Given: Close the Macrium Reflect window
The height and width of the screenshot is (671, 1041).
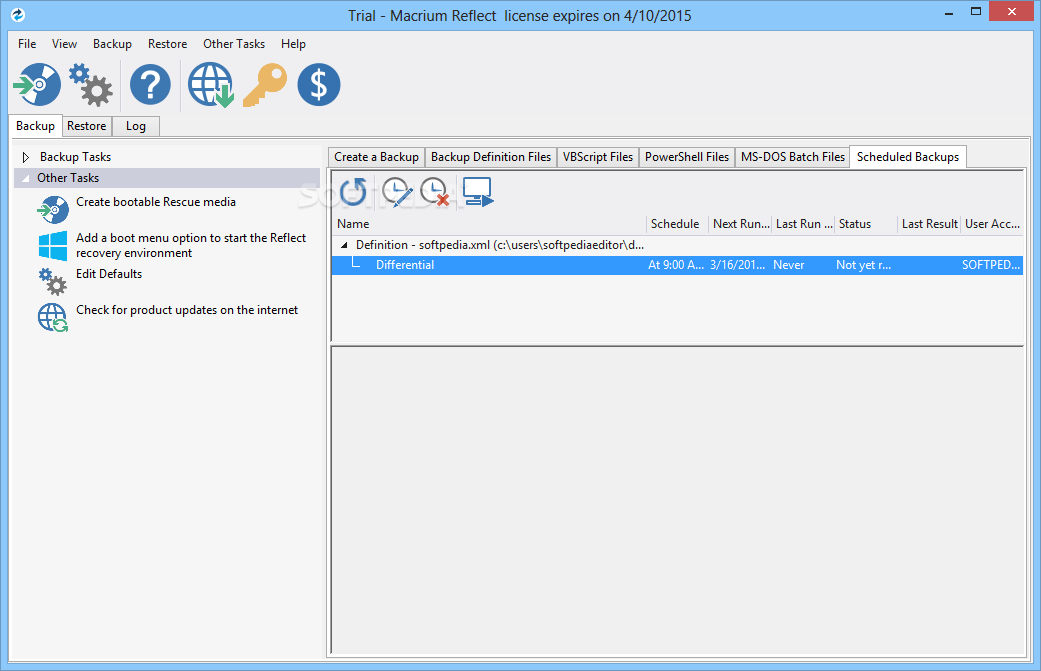Looking at the screenshot, I should [1012, 11].
